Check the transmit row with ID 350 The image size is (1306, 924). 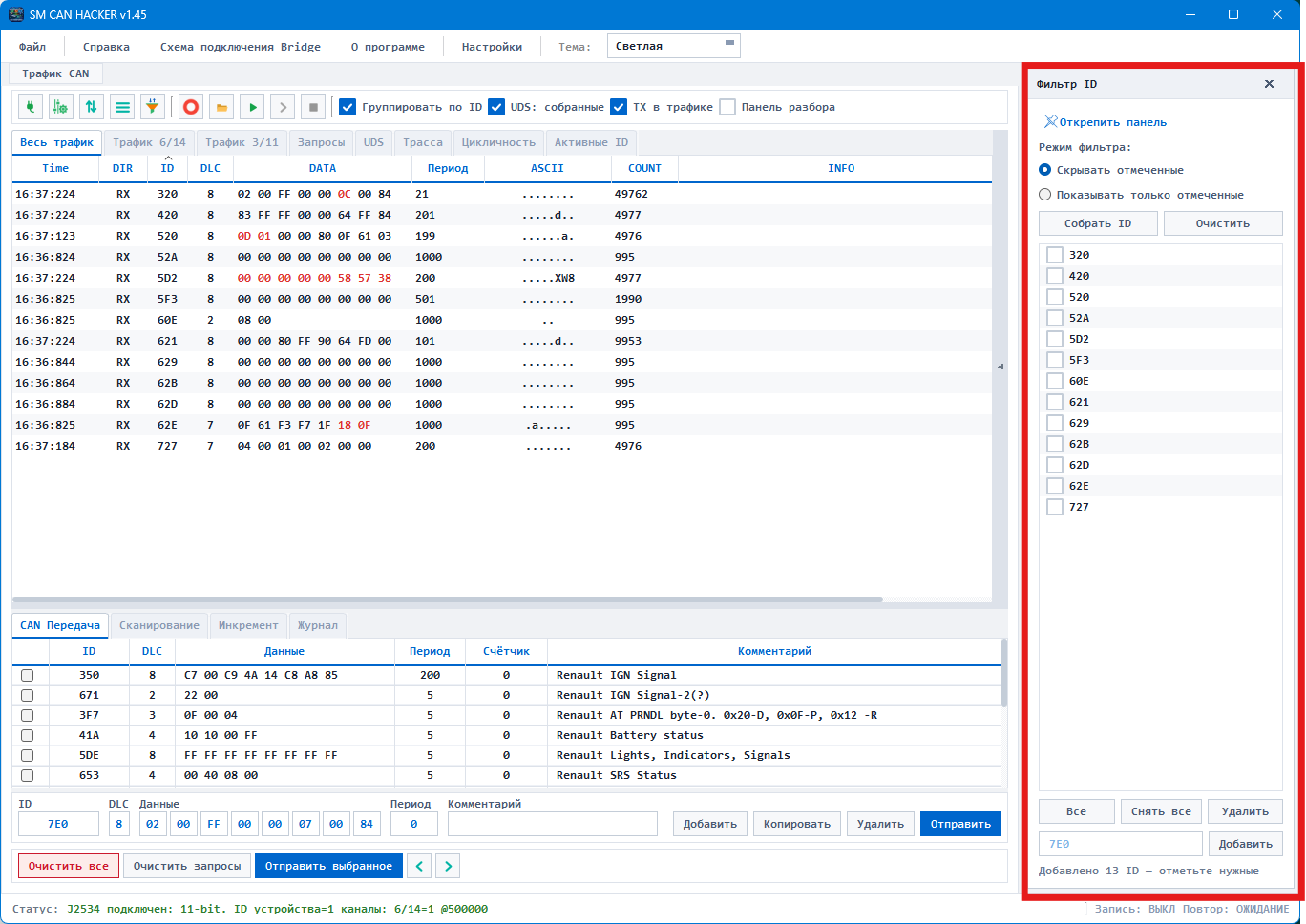click(27, 675)
